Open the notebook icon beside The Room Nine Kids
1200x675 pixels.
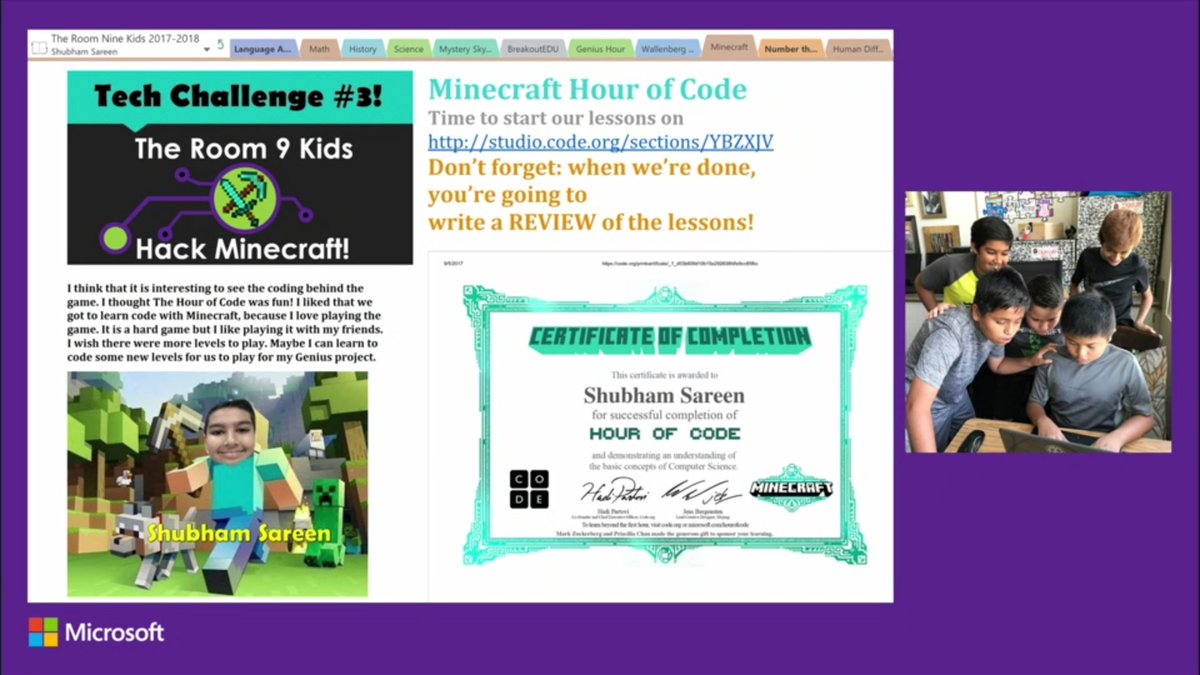tap(38, 46)
